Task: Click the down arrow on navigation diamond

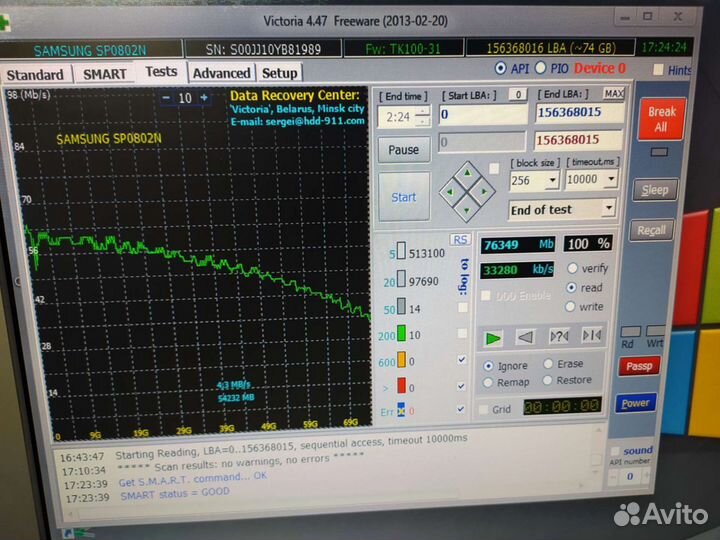Action: pos(467,210)
